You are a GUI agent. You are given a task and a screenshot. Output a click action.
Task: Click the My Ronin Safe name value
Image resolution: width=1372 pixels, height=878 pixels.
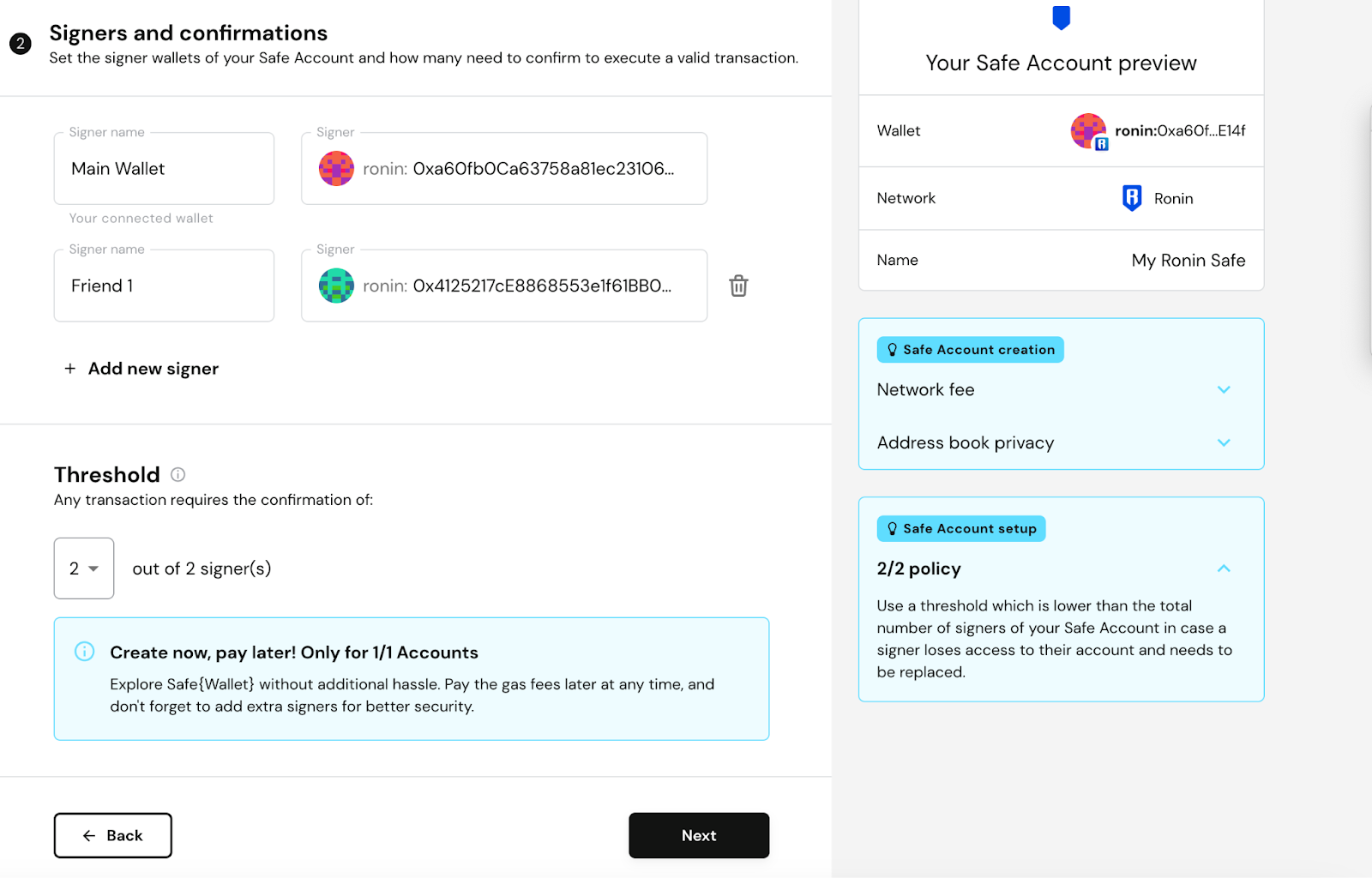(1188, 261)
